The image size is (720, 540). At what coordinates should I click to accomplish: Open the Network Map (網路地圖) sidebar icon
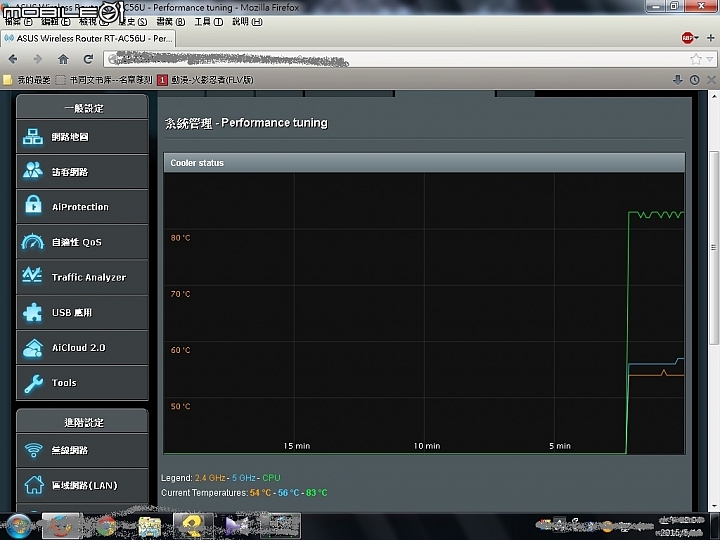coord(33,137)
